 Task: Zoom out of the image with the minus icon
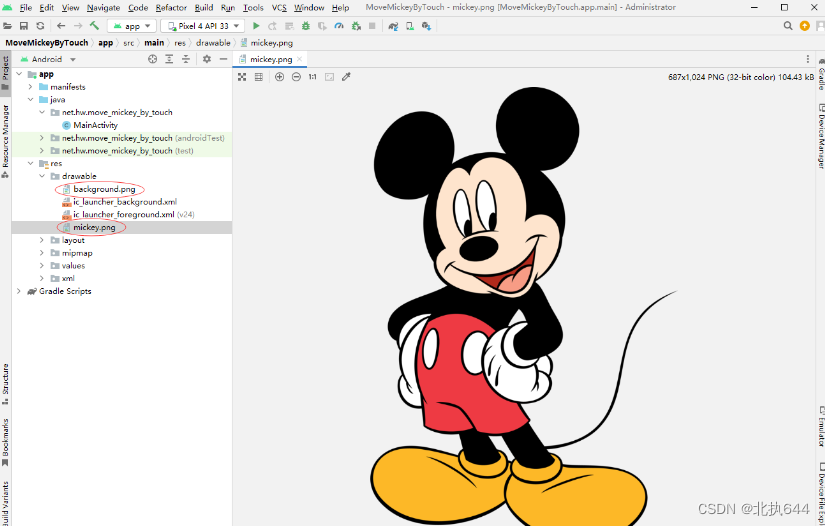[x=295, y=77]
